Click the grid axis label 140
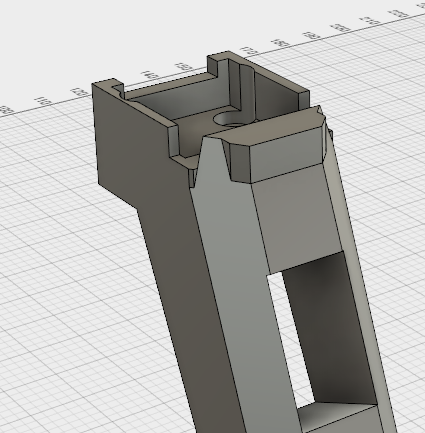The image size is (425, 433). tap(150, 75)
